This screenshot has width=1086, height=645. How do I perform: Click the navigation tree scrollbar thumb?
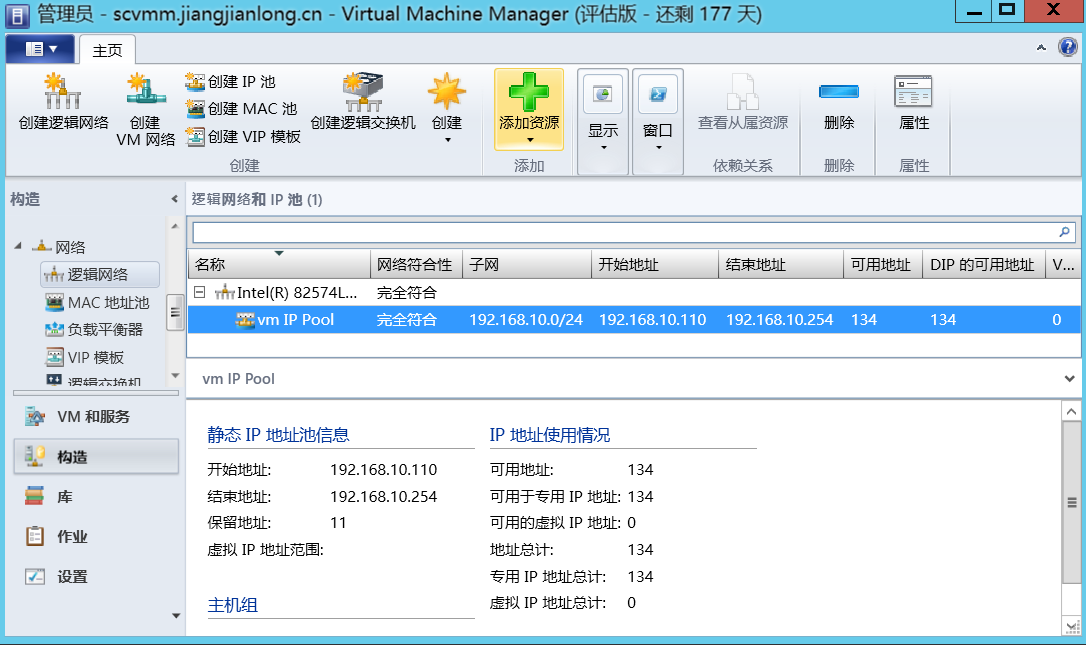point(175,312)
